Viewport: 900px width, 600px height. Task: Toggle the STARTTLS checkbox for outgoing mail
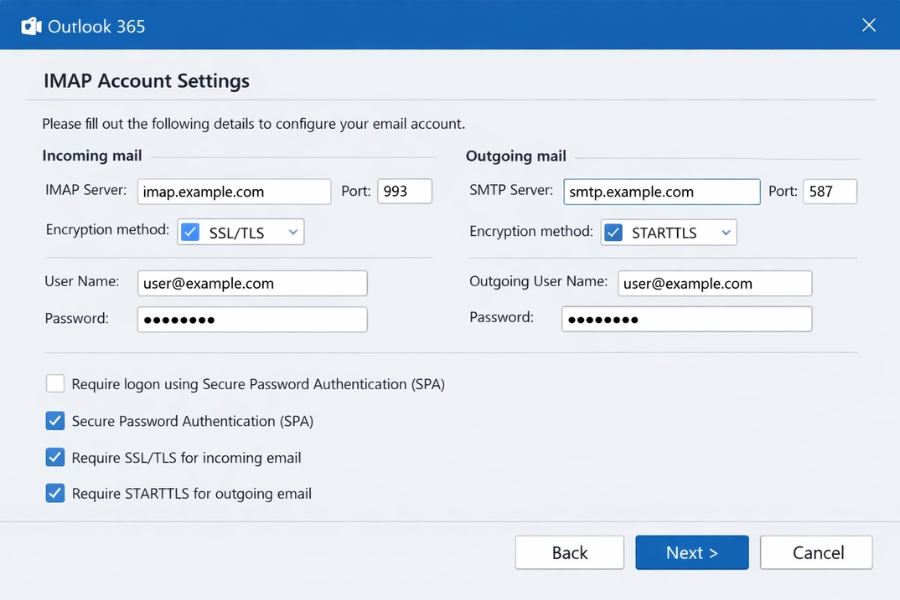pos(613,232)
